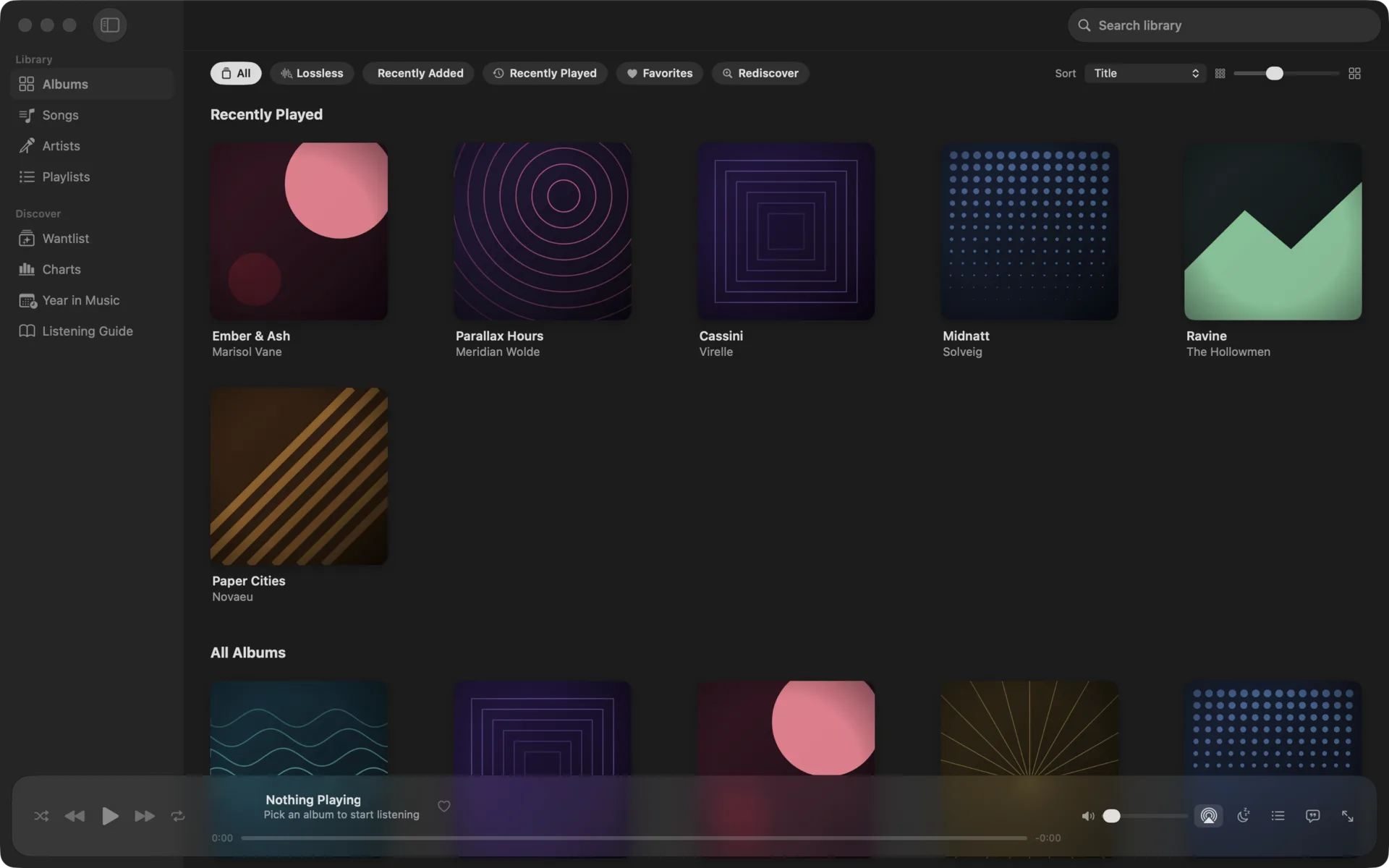
Task: Click the Solveig artist name
Action: [962, 352]
